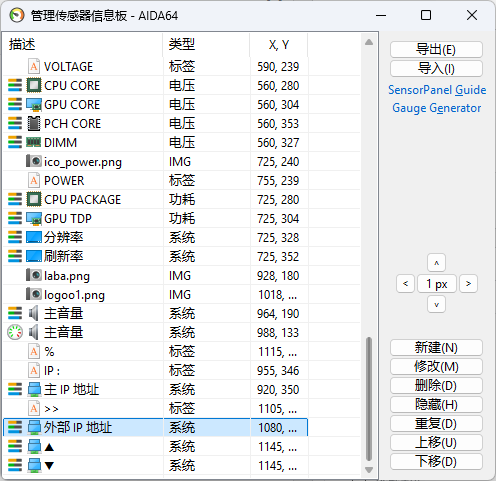Open the SensorPanel Guide link
The height and width of the screenshot is (481, 496).
(437, 90)
